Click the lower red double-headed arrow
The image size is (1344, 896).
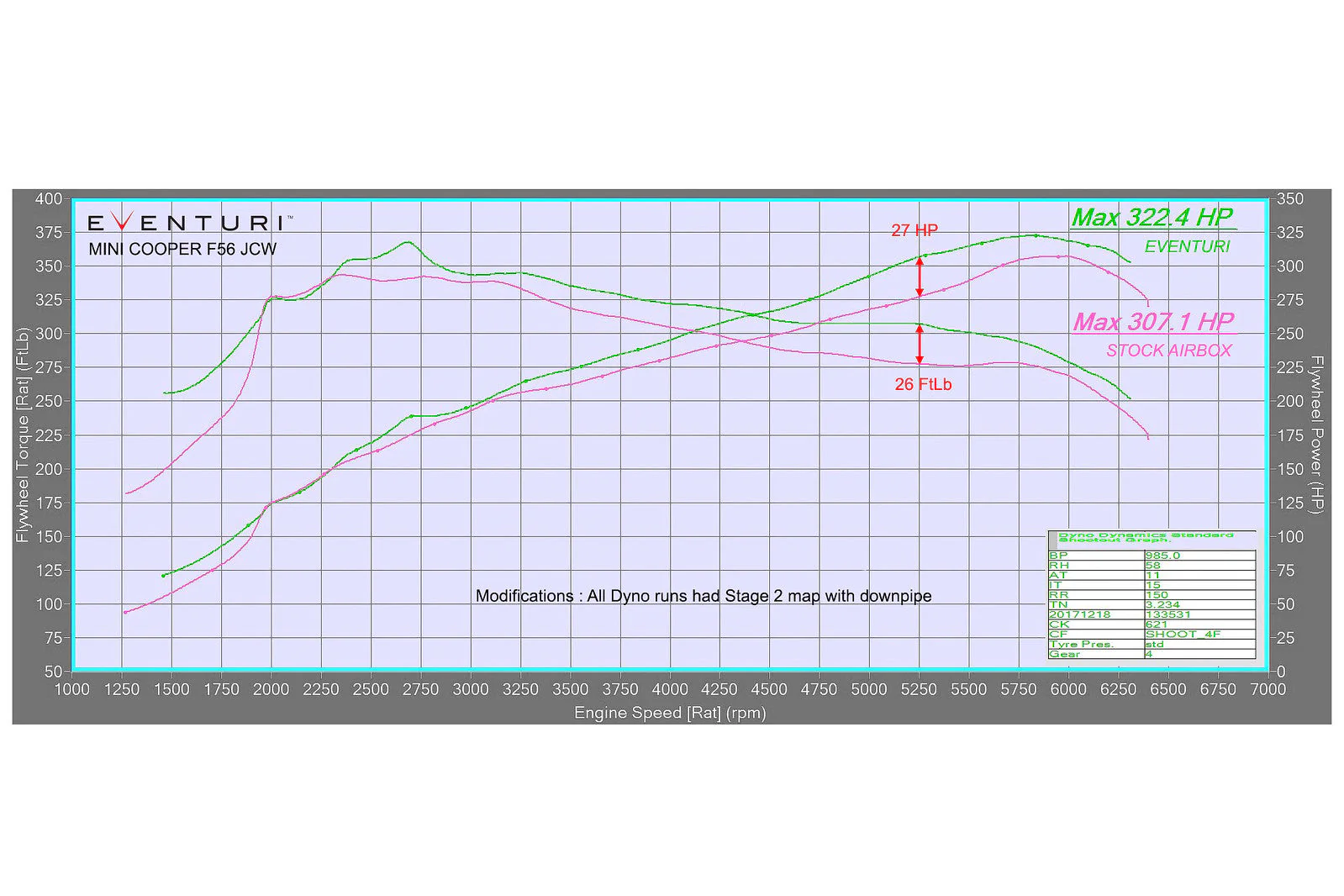[x=920, y=345]
